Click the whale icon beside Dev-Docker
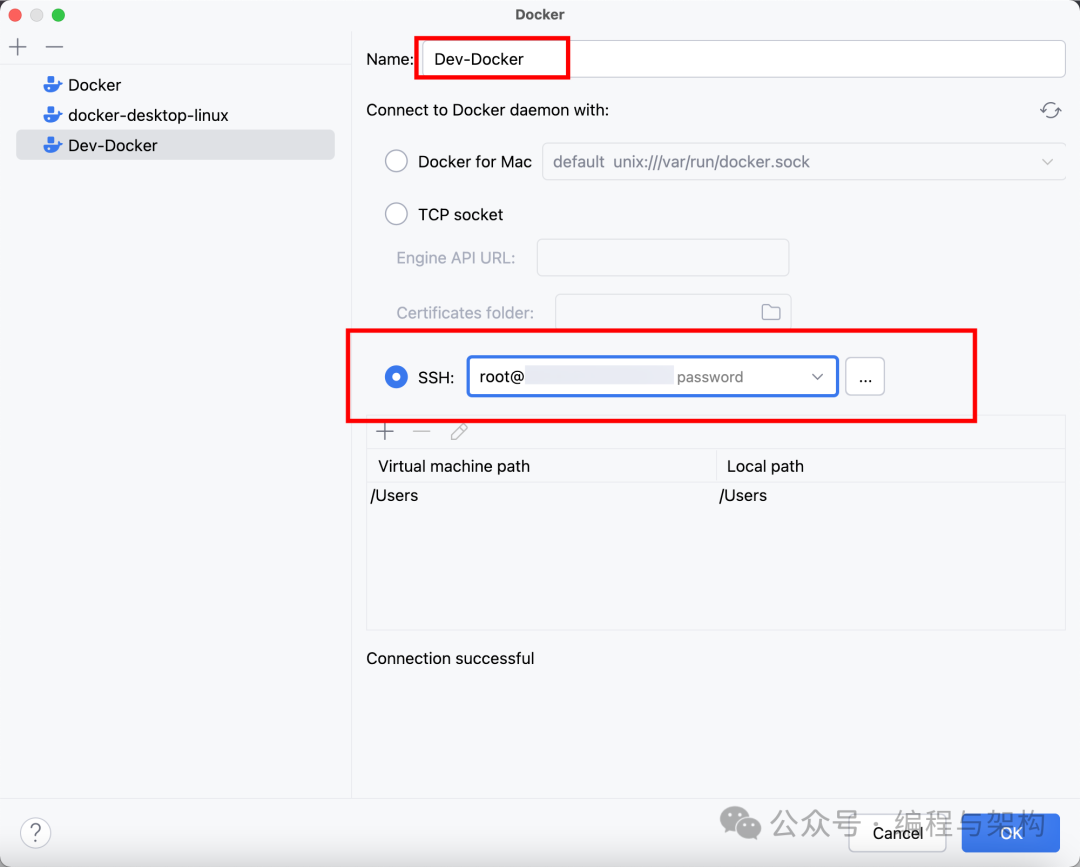 (x=52, y=145)
